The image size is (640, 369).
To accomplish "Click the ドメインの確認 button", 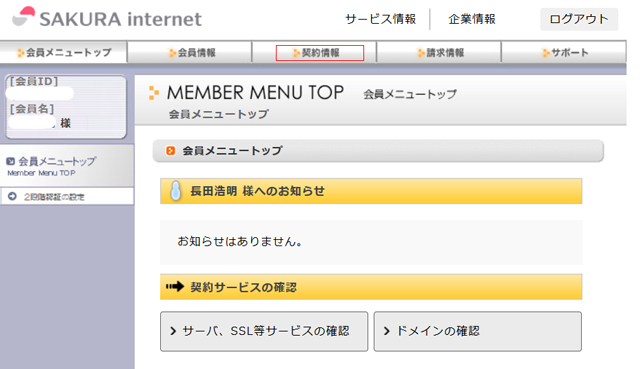I will point(478,331).
